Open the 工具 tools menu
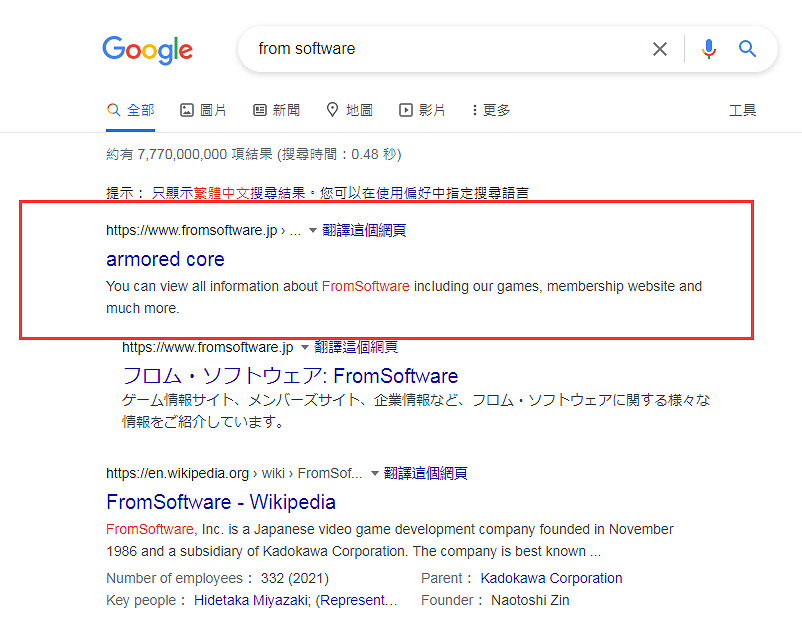 click(743, 110)
